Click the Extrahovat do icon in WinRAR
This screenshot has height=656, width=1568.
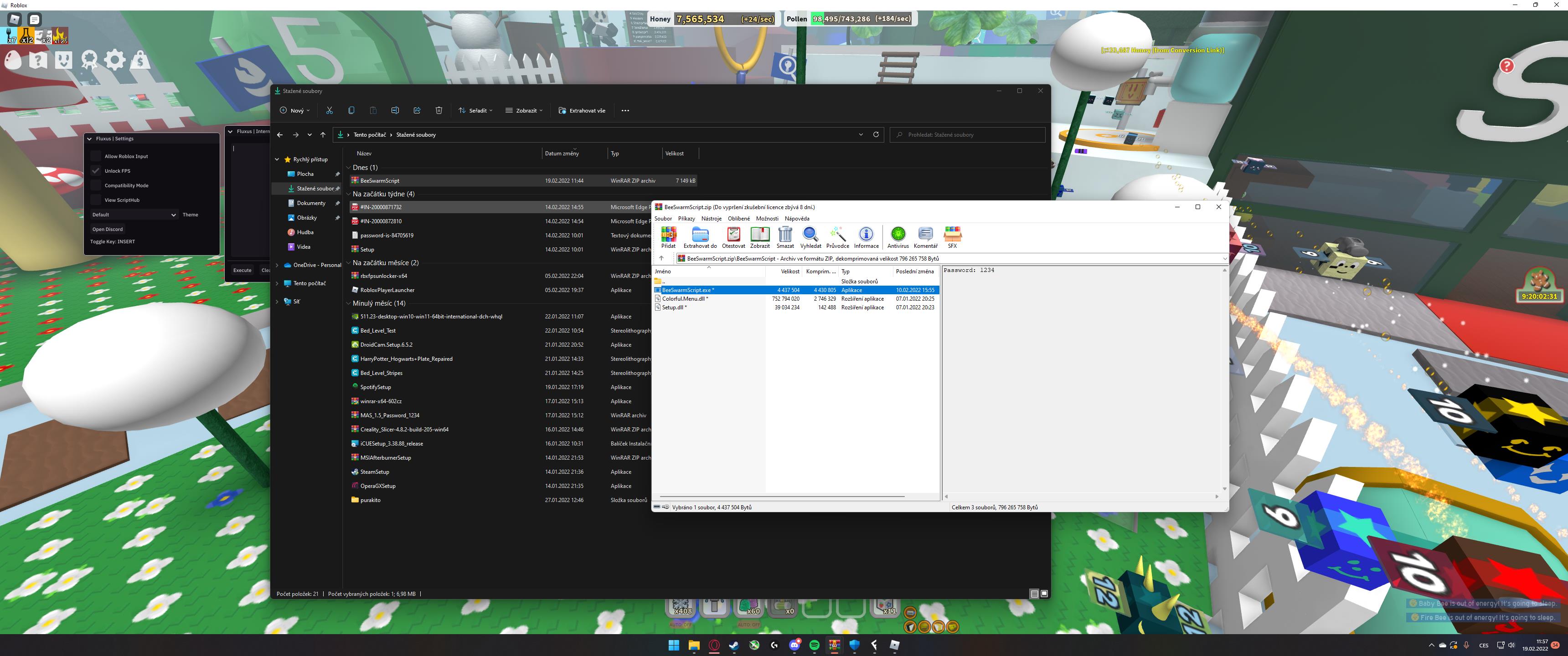700,236
